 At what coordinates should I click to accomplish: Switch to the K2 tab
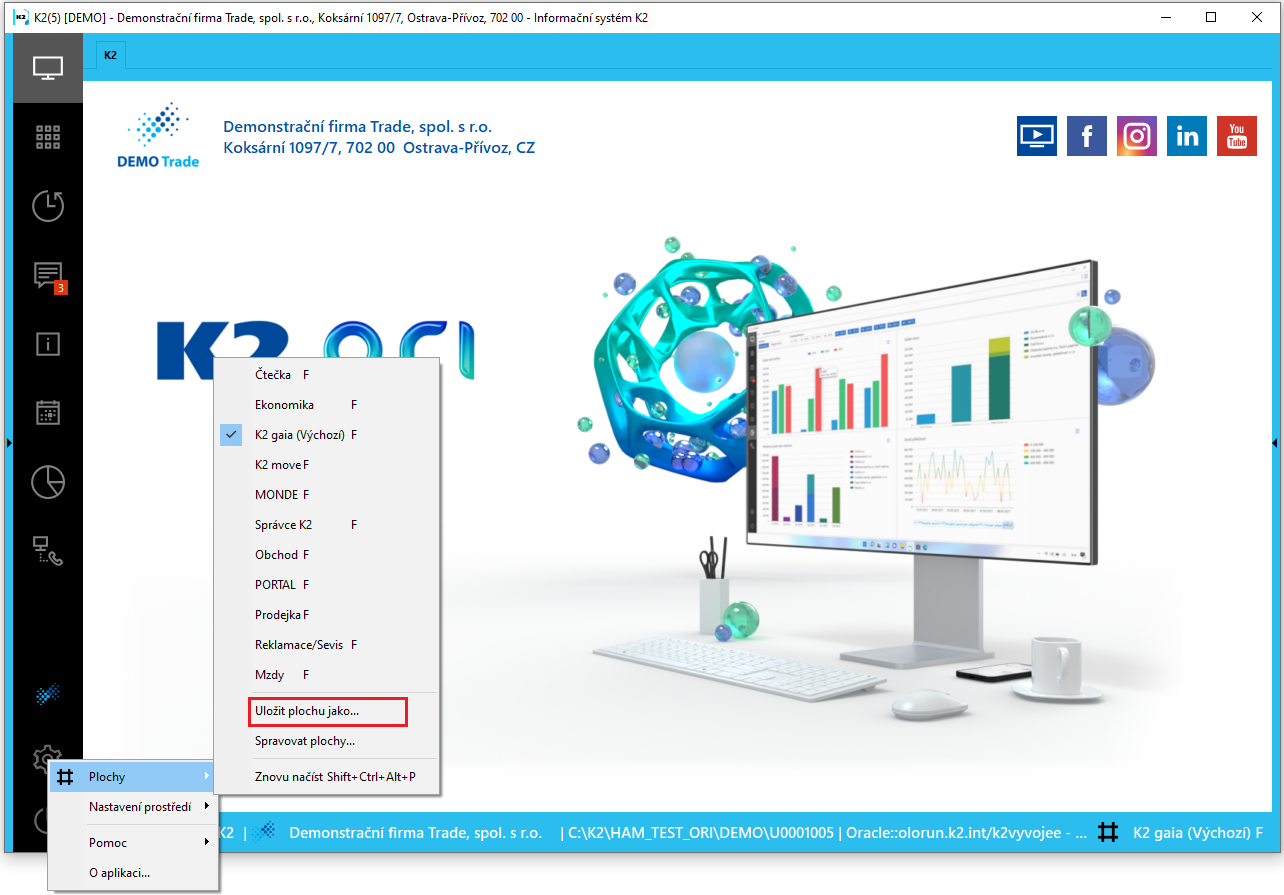(x=110, y=55)
